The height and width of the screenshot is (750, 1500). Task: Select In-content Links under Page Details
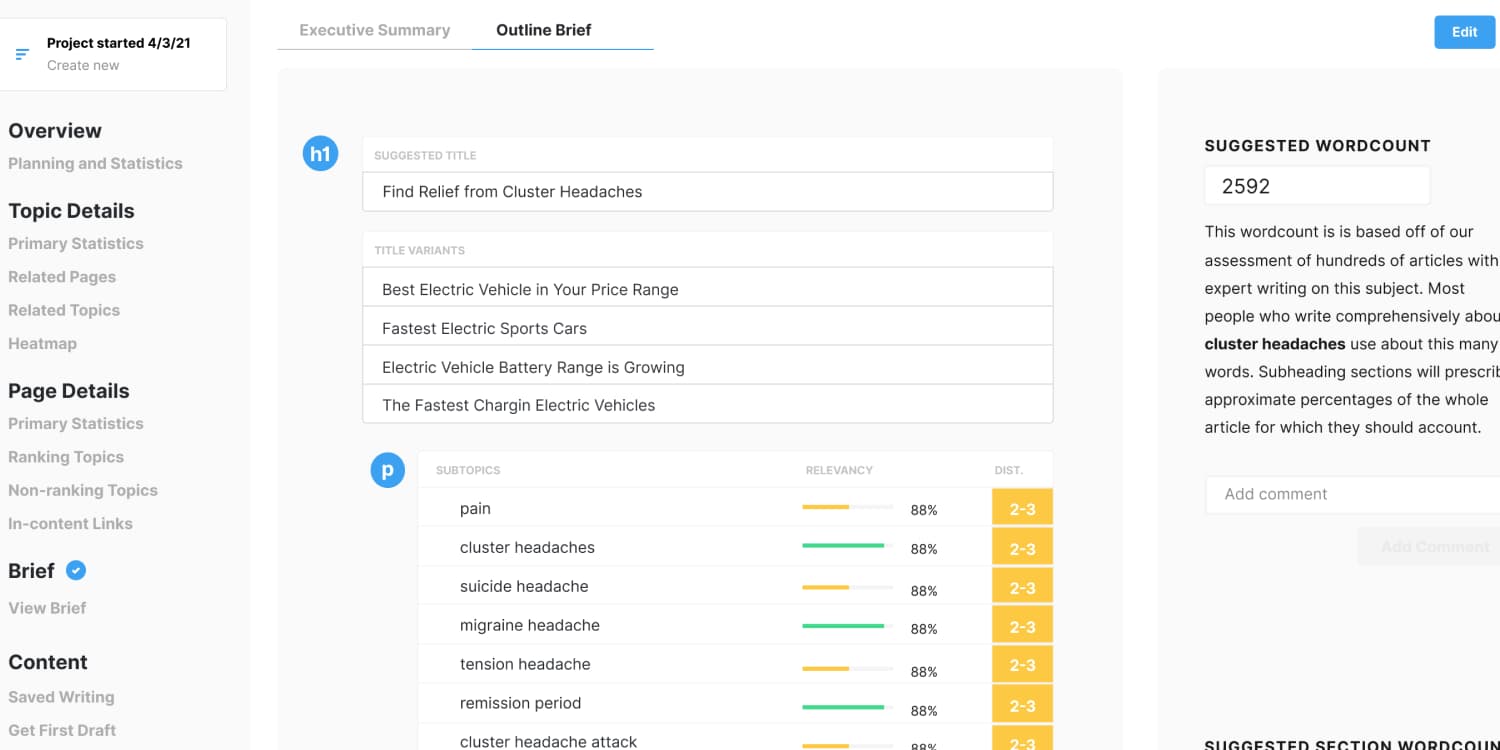point(70,523)
